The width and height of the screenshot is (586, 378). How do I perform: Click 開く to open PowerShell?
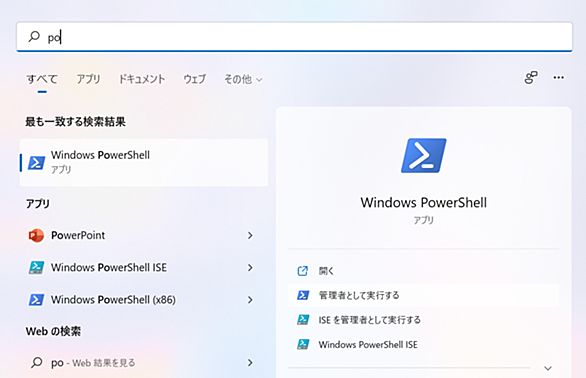(x=423, y=271)
